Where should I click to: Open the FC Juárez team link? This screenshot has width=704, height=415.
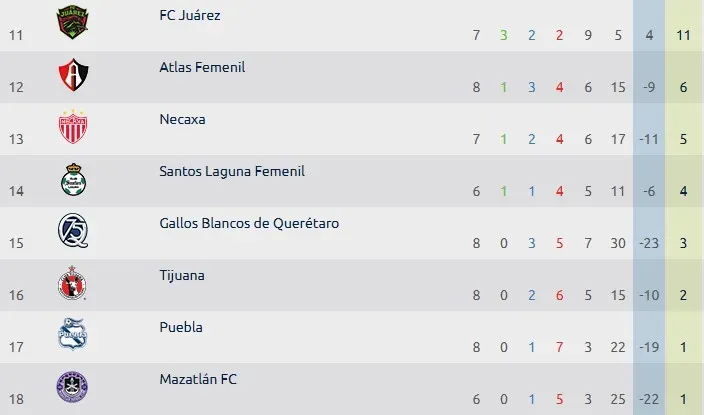point(190,15)
